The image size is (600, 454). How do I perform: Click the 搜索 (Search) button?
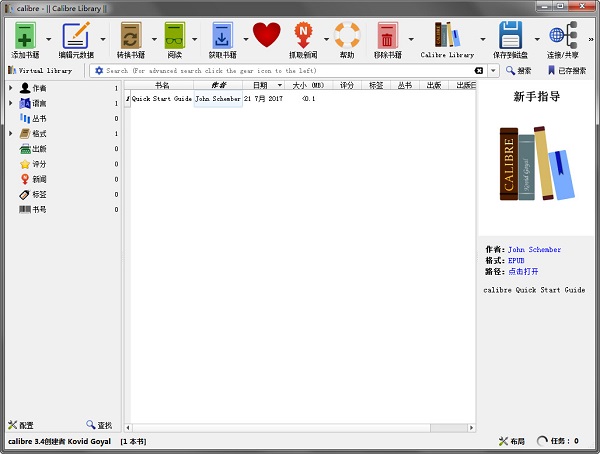click(519, 71)
